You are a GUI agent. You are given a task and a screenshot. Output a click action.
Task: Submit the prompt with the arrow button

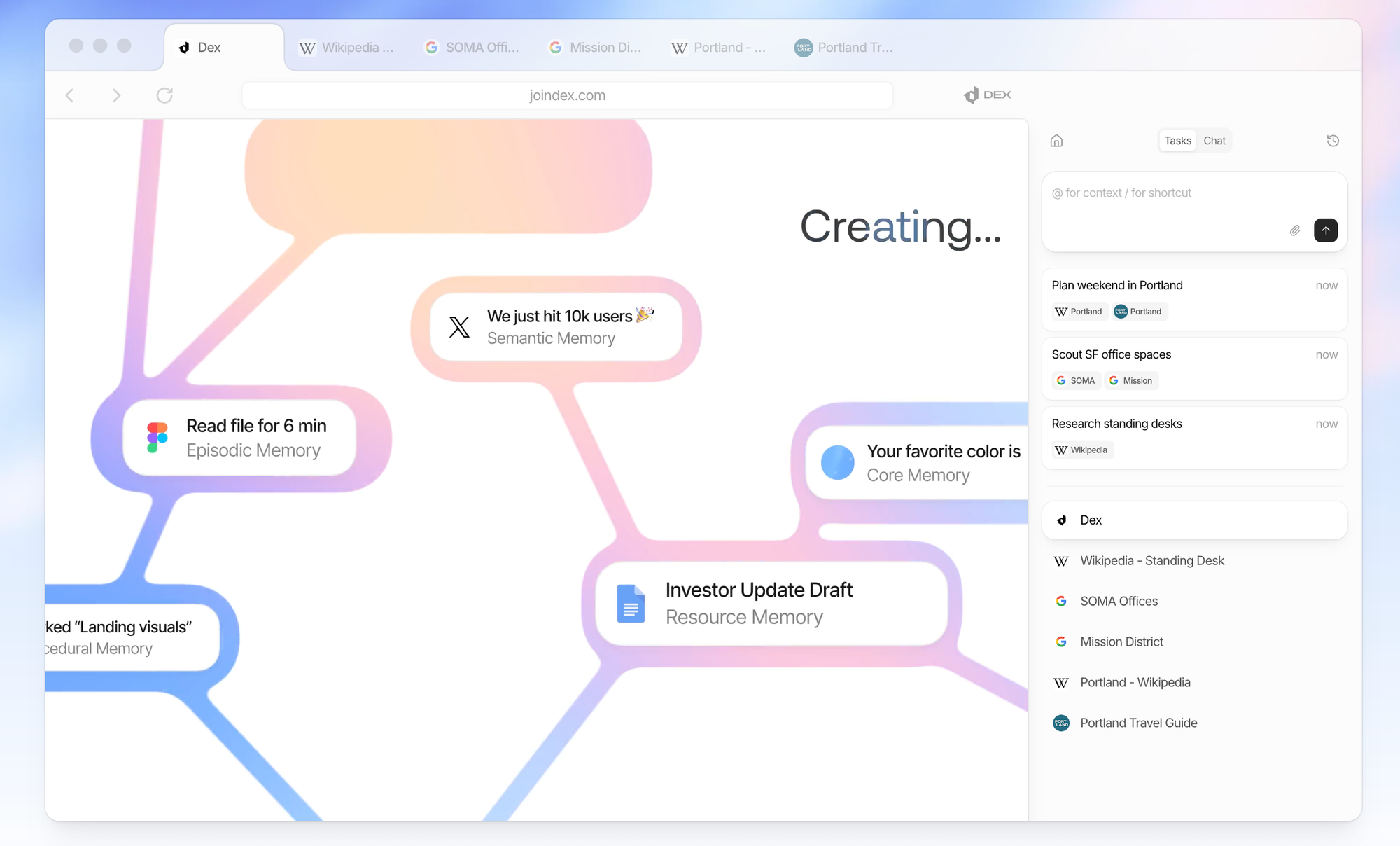[1325, 230]
